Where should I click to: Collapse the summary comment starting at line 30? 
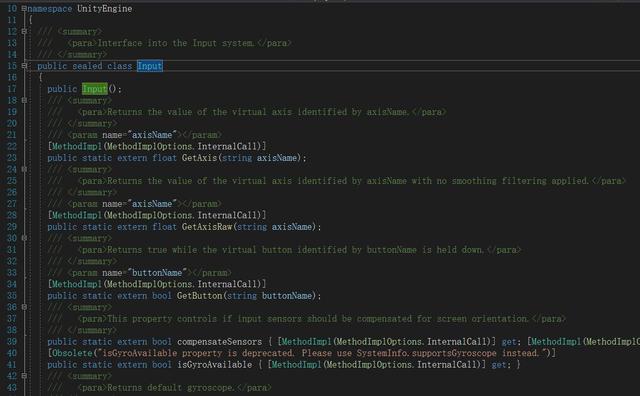pyautogui.click(x=24, y=238)
